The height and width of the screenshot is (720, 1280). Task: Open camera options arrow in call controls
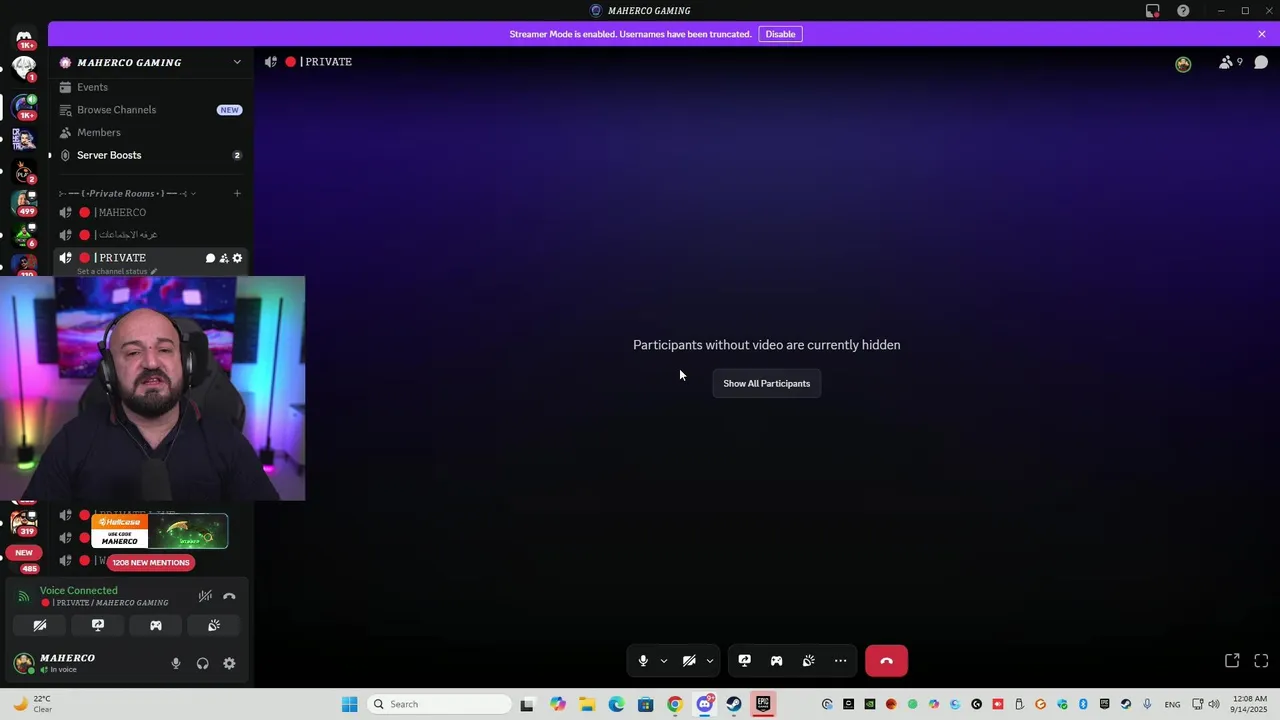tap(710, 661)
